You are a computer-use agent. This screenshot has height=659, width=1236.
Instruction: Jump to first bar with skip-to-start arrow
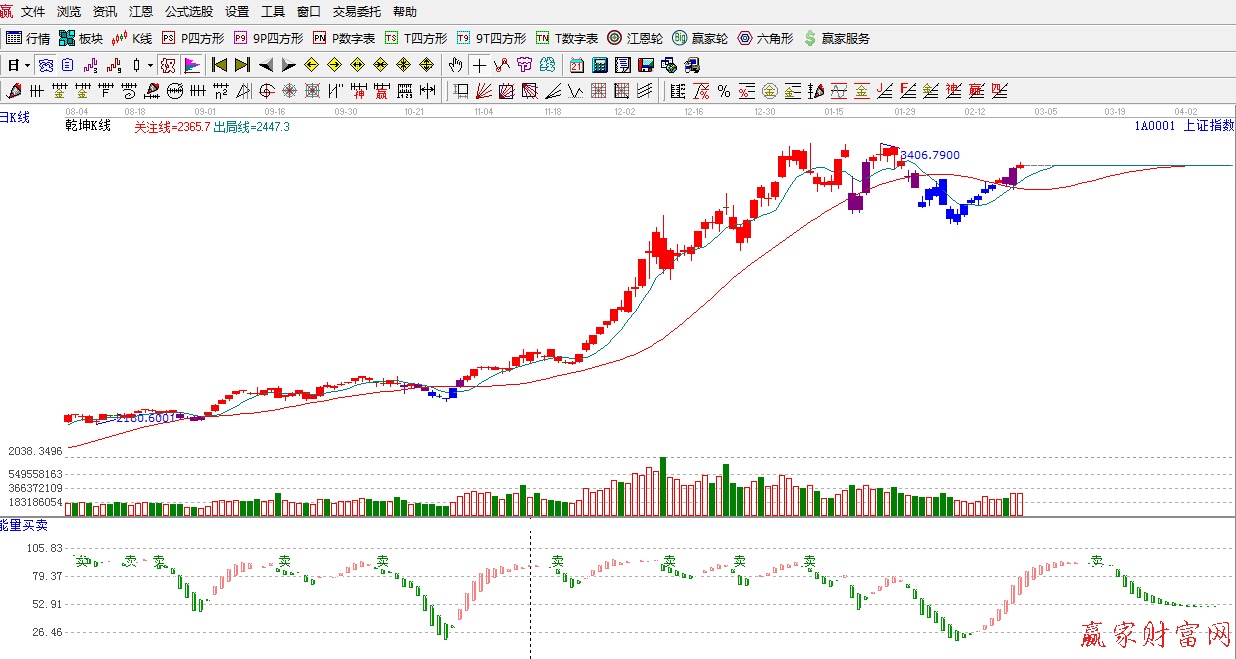point(219,66)
